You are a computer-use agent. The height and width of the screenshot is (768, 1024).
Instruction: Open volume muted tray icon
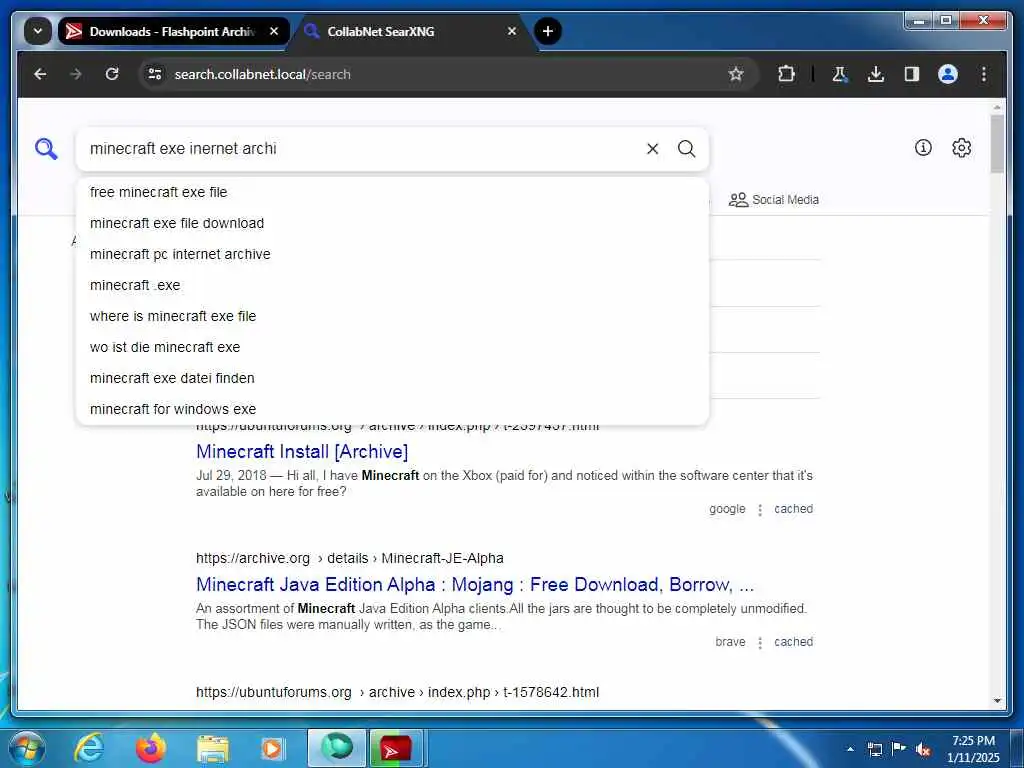point(923,749)
